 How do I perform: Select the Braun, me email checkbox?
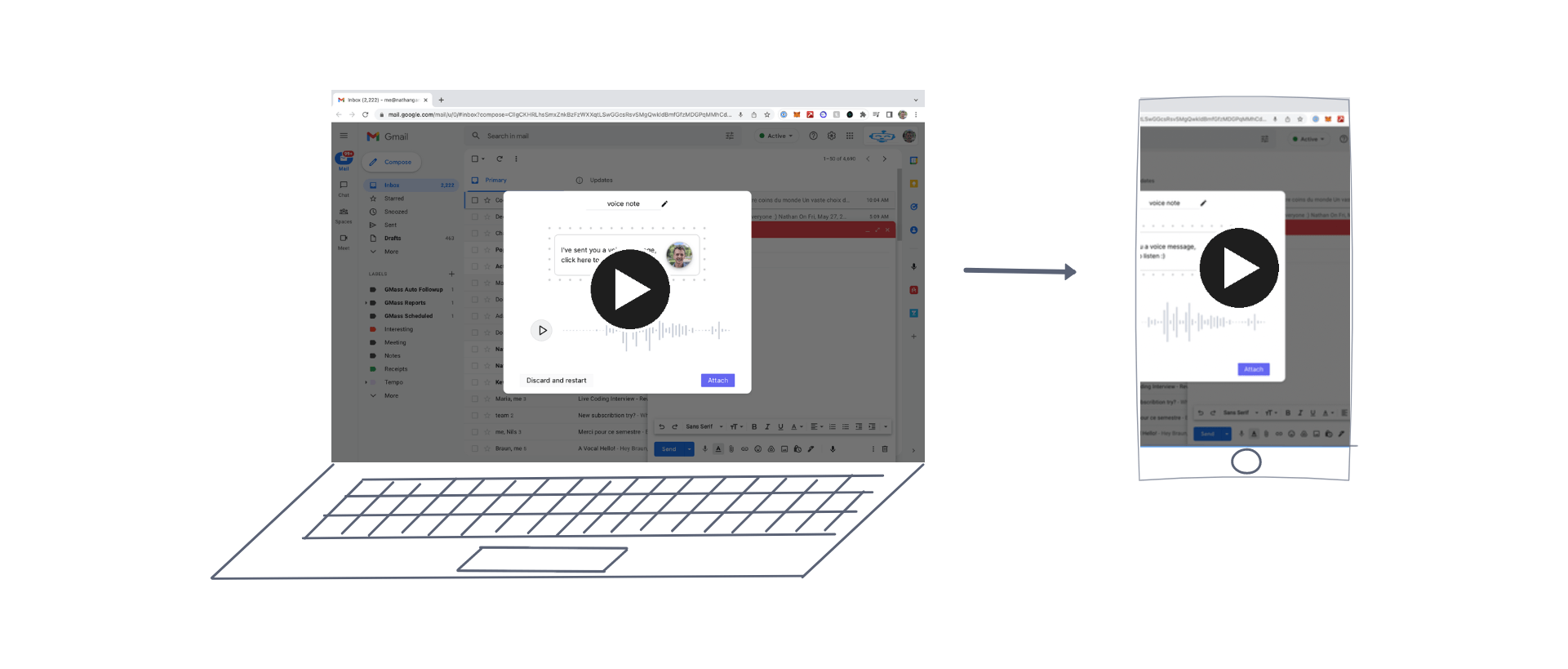pyautogui.click(x=474, y=448)
